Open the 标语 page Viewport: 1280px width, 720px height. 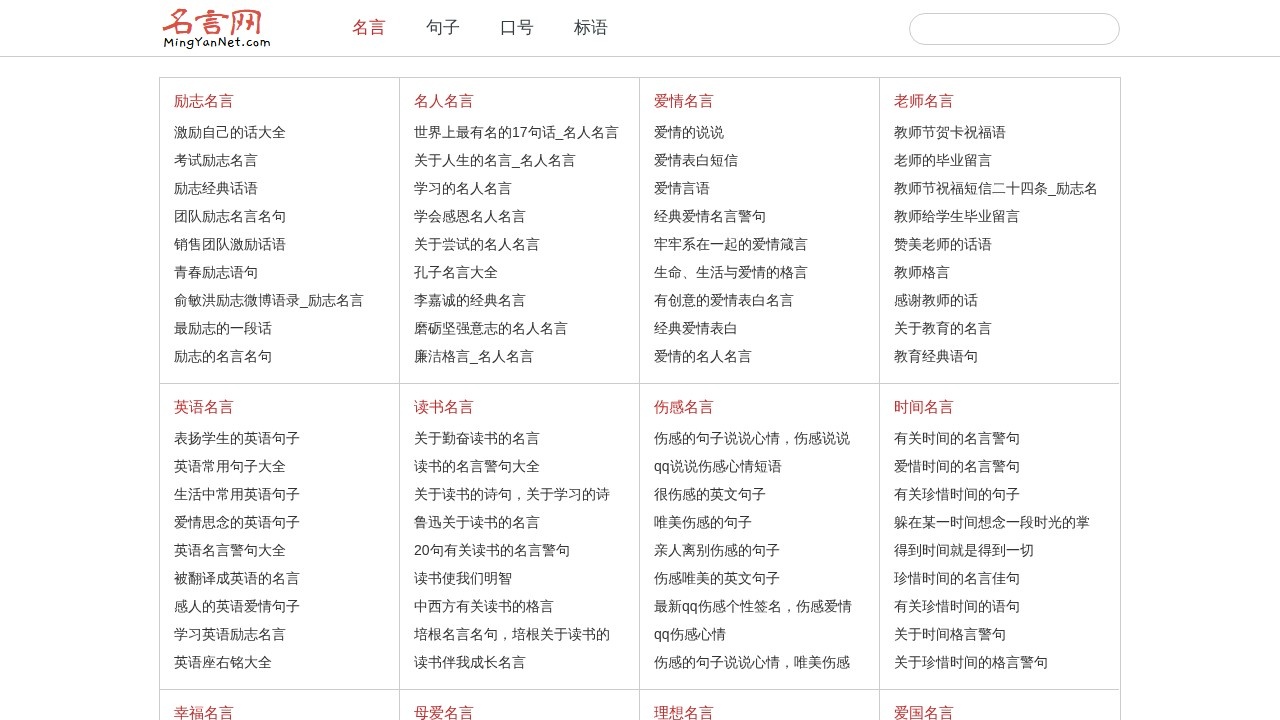coord(591,28)
